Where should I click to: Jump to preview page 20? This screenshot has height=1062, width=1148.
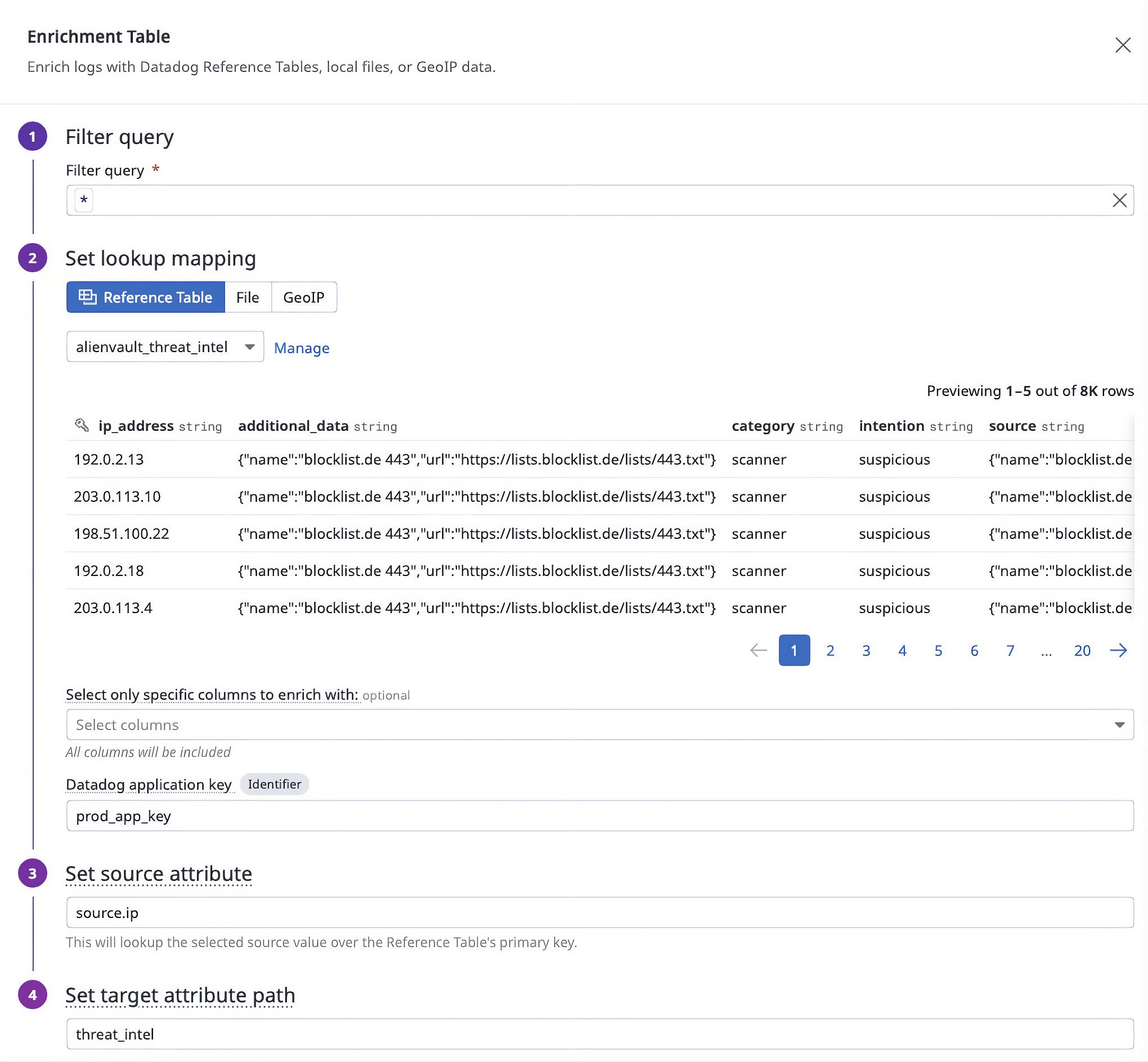[x=1082, y=650]
